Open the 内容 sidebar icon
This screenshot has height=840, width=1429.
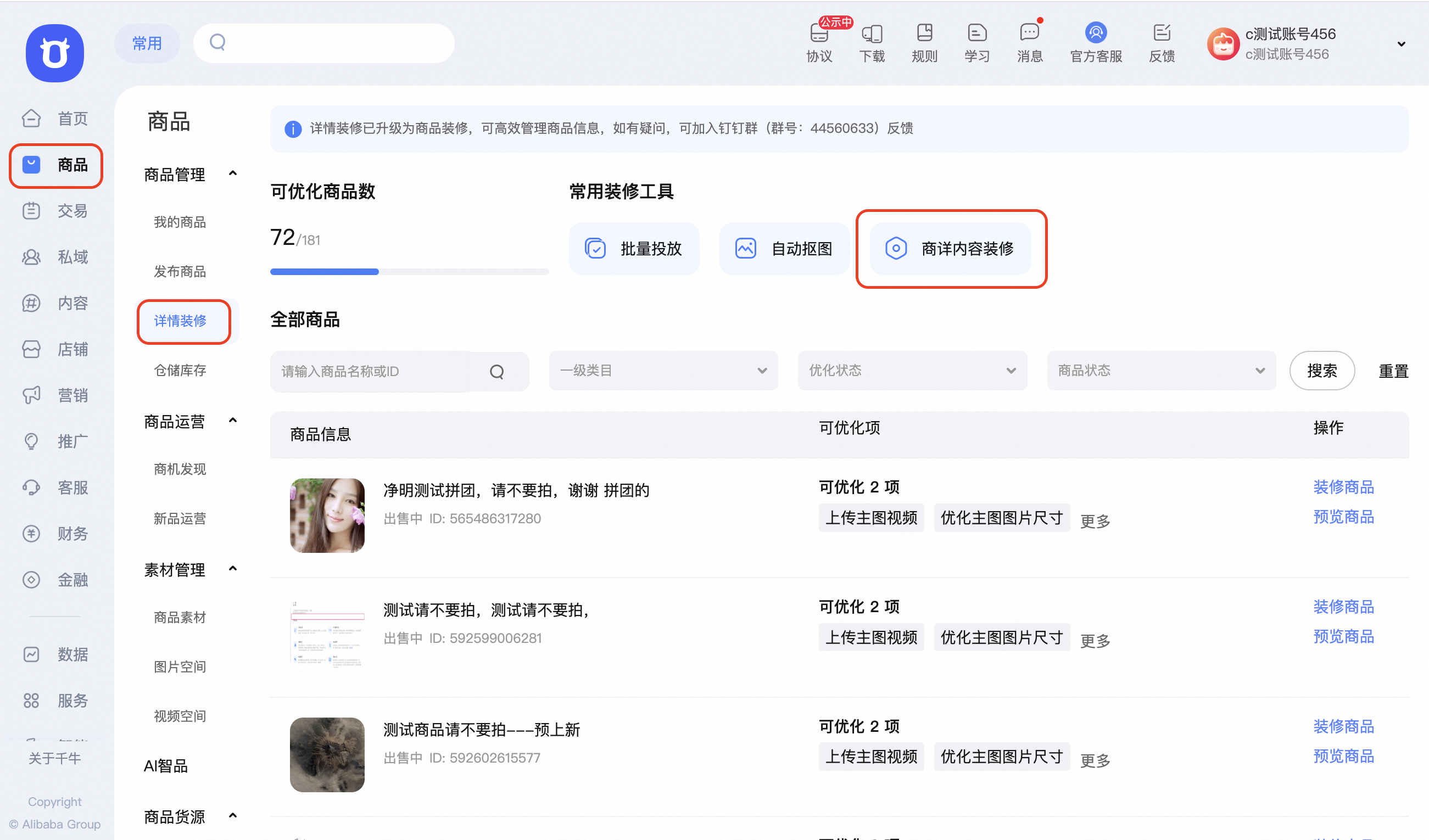click(31, 303)
